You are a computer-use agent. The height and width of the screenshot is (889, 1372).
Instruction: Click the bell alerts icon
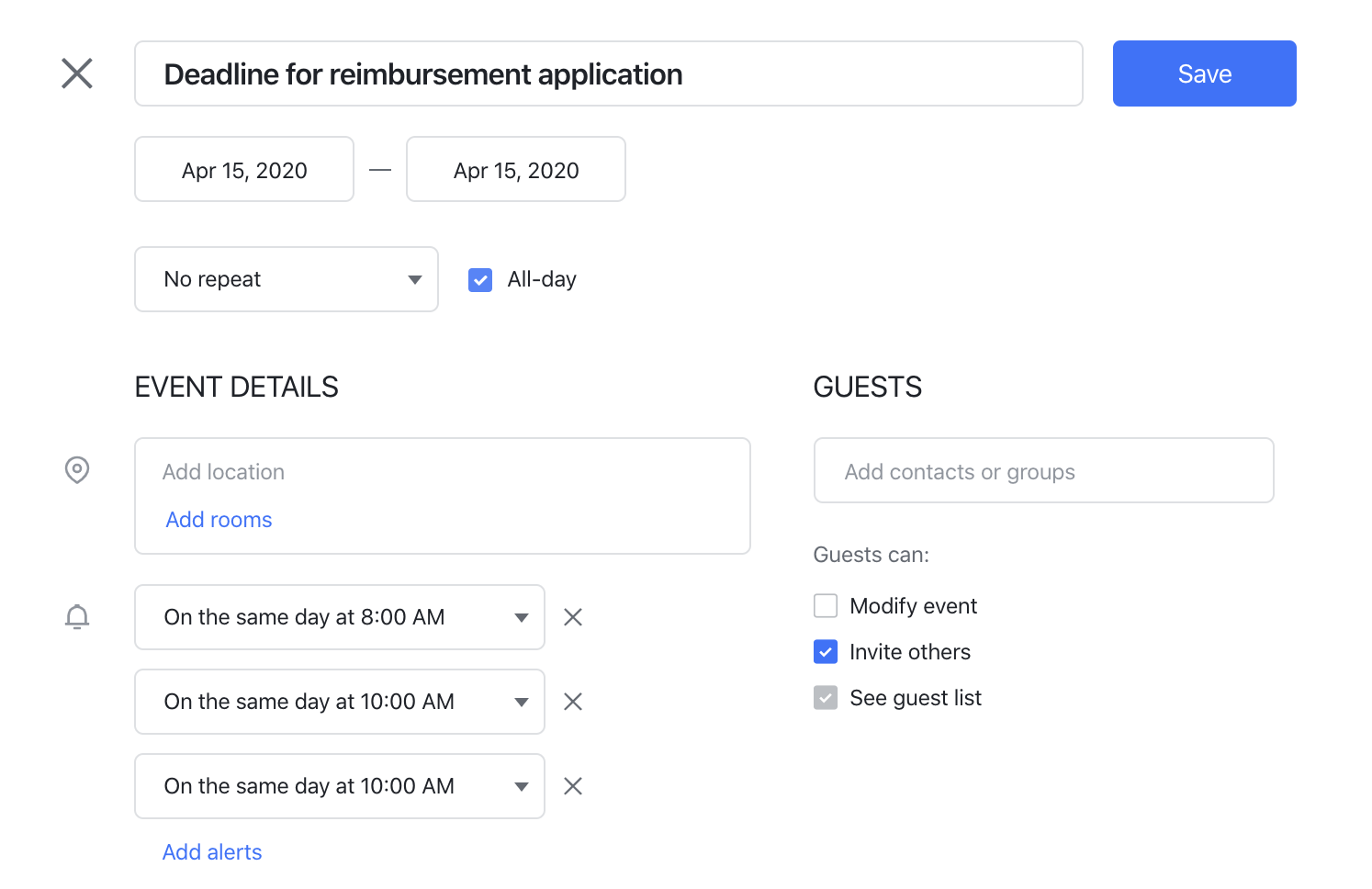[77, 616]
